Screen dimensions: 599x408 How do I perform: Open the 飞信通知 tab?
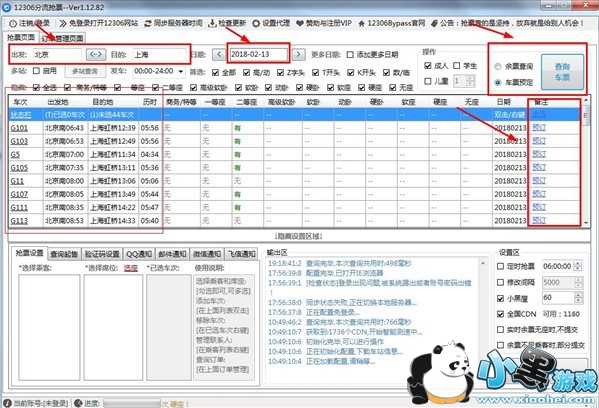(x=241, y=254)
